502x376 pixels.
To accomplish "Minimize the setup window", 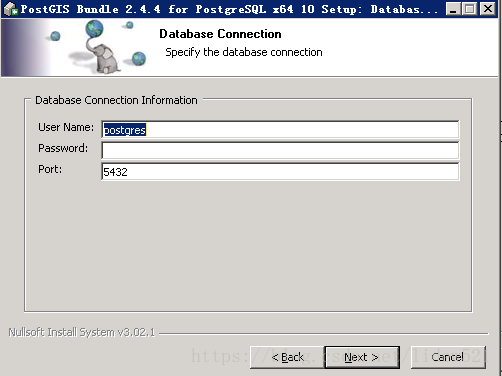I will 453,9.
